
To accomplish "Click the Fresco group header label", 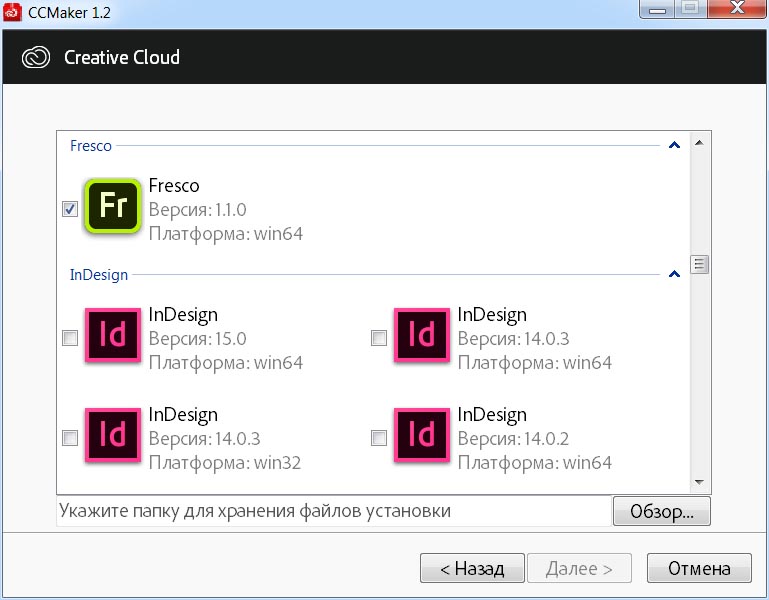I will [91, 146].
